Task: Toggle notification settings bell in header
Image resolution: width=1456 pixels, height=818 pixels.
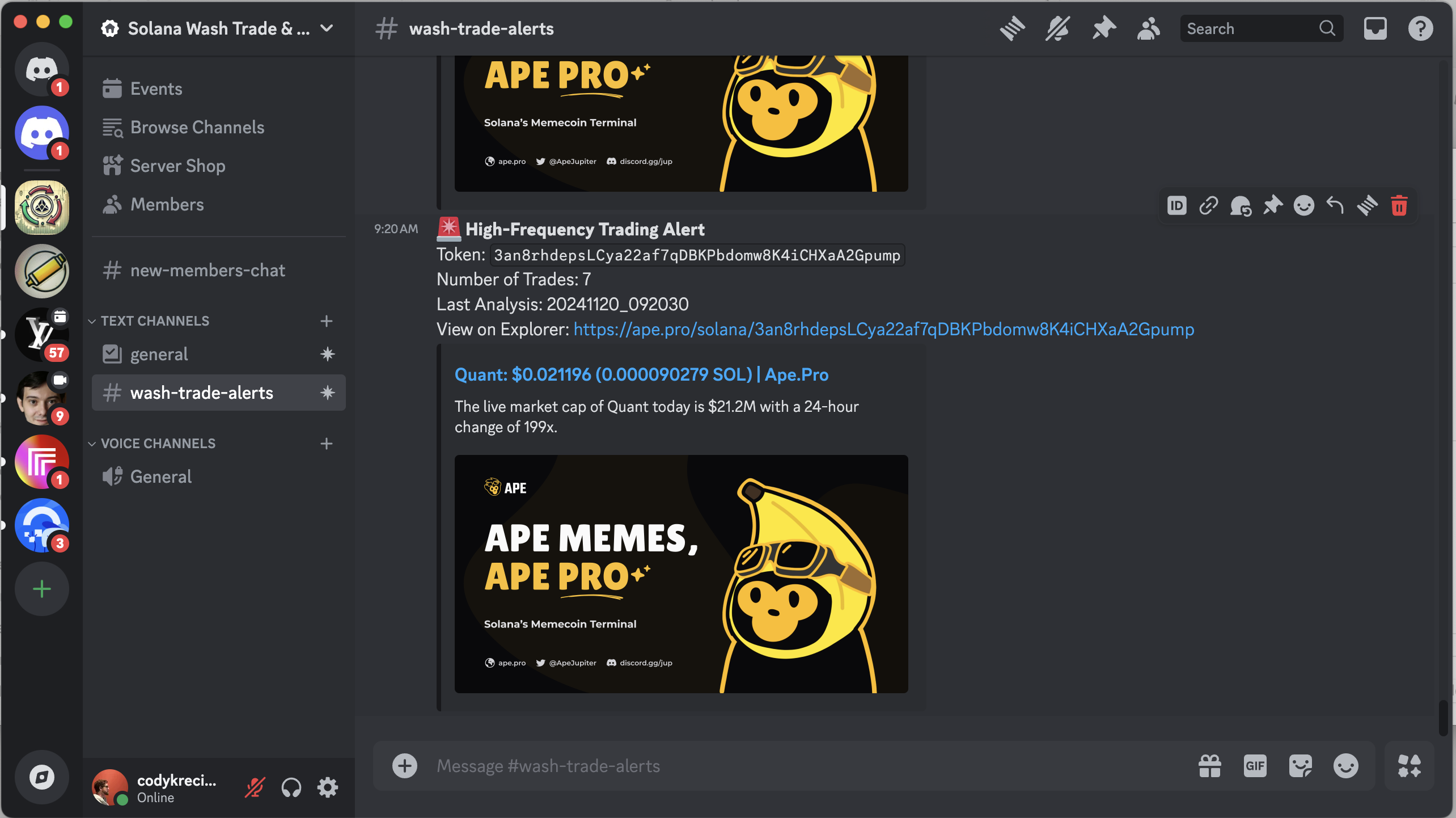Action: click(x=1058, y=28)
